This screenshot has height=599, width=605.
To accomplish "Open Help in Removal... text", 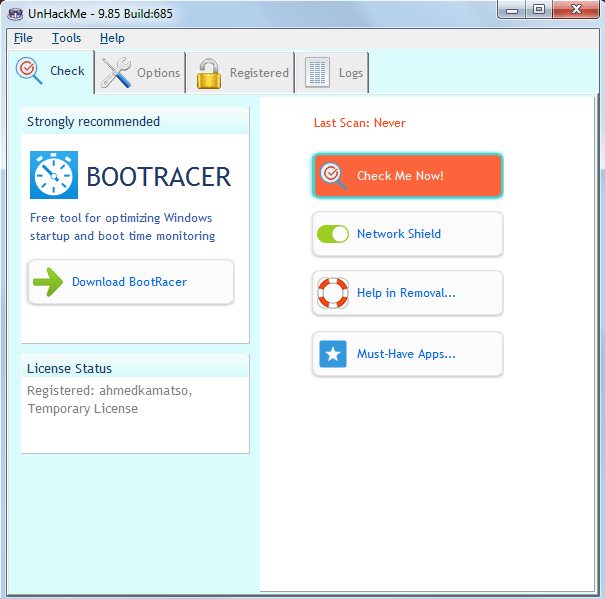I will [x=406, y=293].
